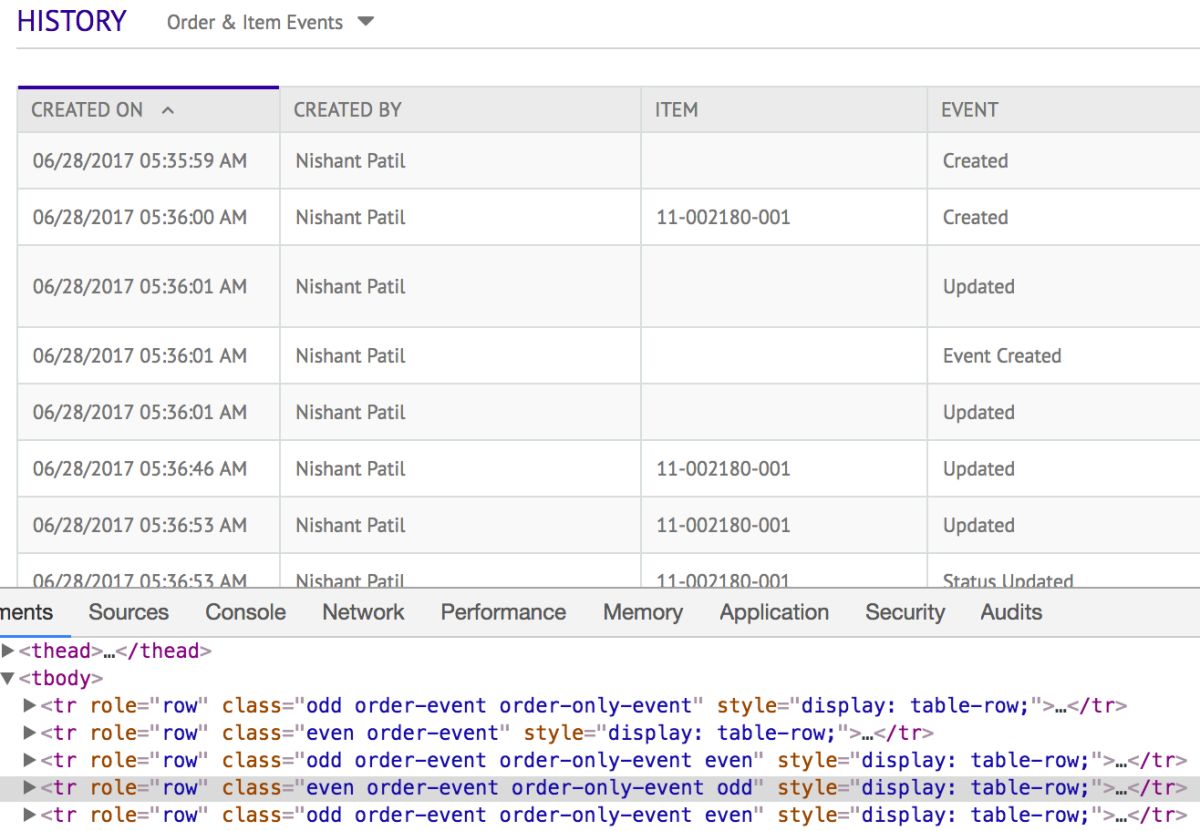Open the Audits tab
The width and height of the screenshot is (1200, 831).
pyautogui.click(x=1011, y=612)
